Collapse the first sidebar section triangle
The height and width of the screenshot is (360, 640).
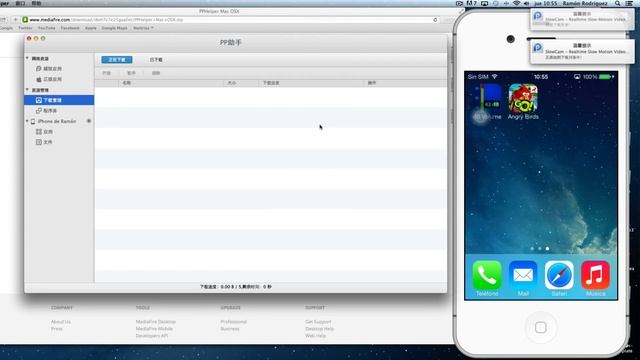click(x=27, y=58)
